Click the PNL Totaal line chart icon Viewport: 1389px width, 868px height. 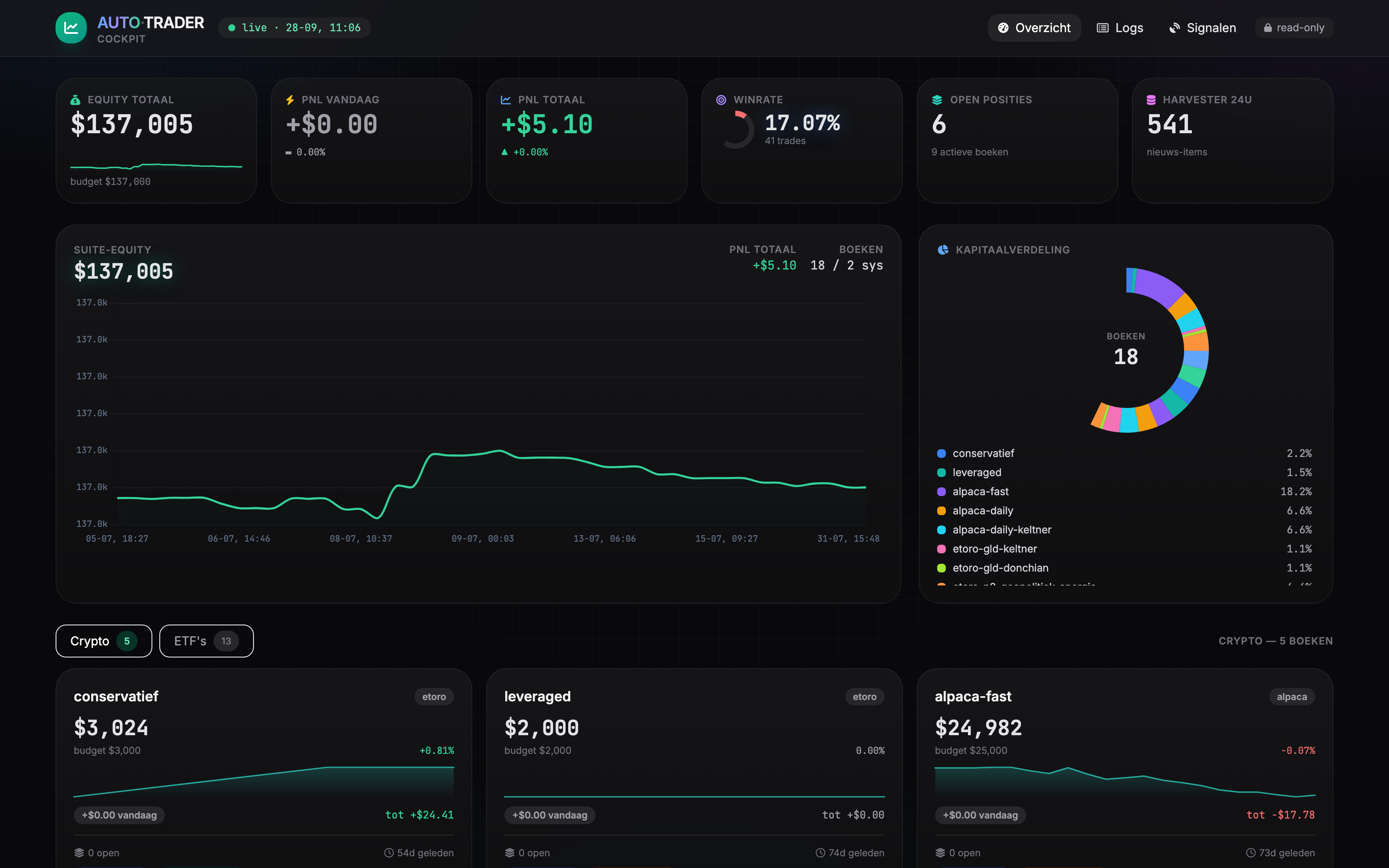506,100
